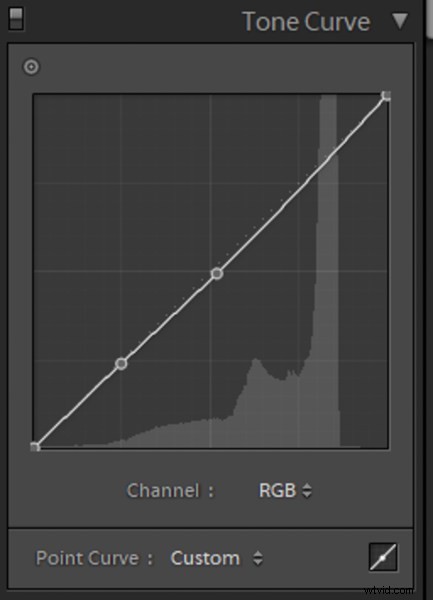The image size is (433, 600).
Task: Select the lower-quarter control point on curve
Action: click(x=121, y=364)
